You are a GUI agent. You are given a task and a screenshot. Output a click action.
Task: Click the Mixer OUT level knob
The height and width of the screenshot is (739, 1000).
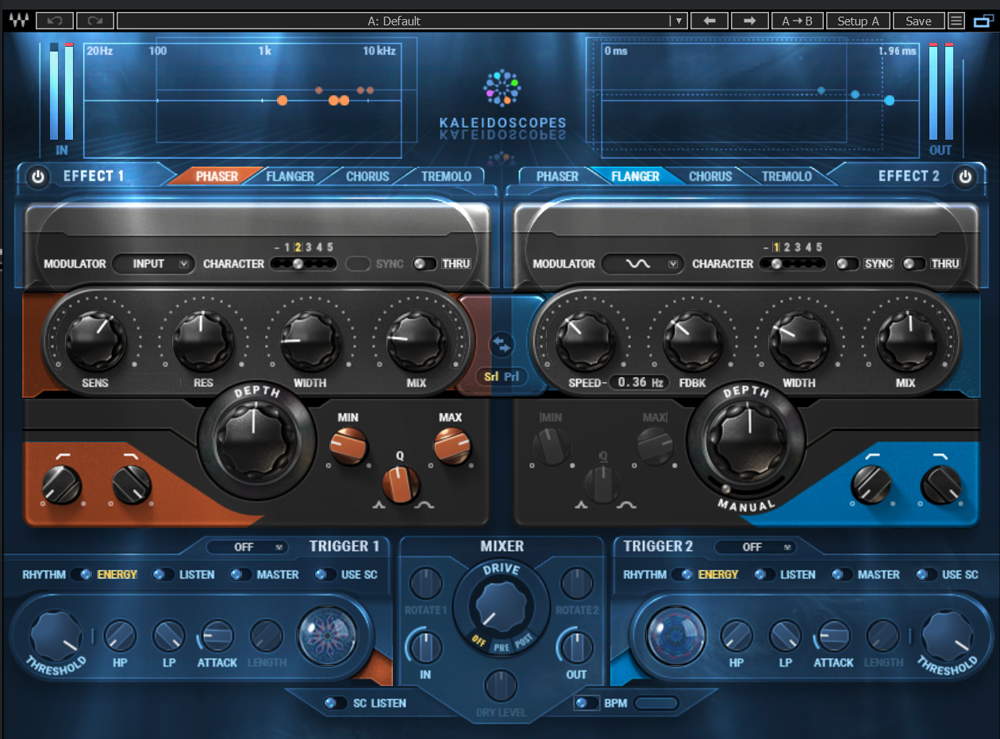click(x=576, y=647)
